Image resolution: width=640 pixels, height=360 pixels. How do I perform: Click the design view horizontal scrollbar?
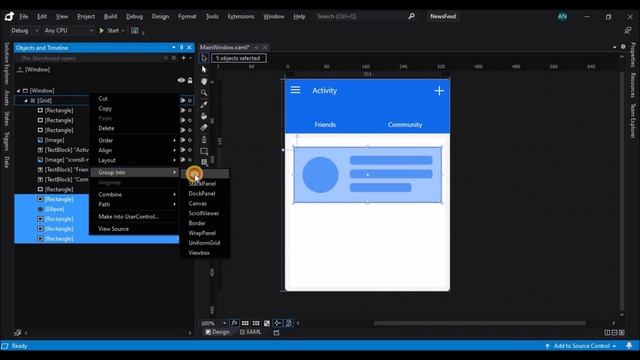tap(480, 323)
